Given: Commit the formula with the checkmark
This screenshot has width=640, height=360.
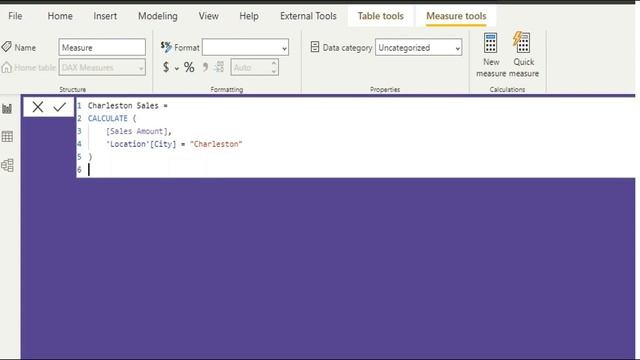Looking at the screenshot, I should coord(60,107).
